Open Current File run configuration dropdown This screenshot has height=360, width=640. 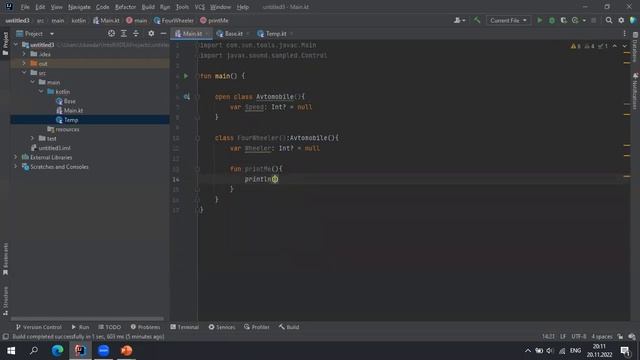(508, 20)
